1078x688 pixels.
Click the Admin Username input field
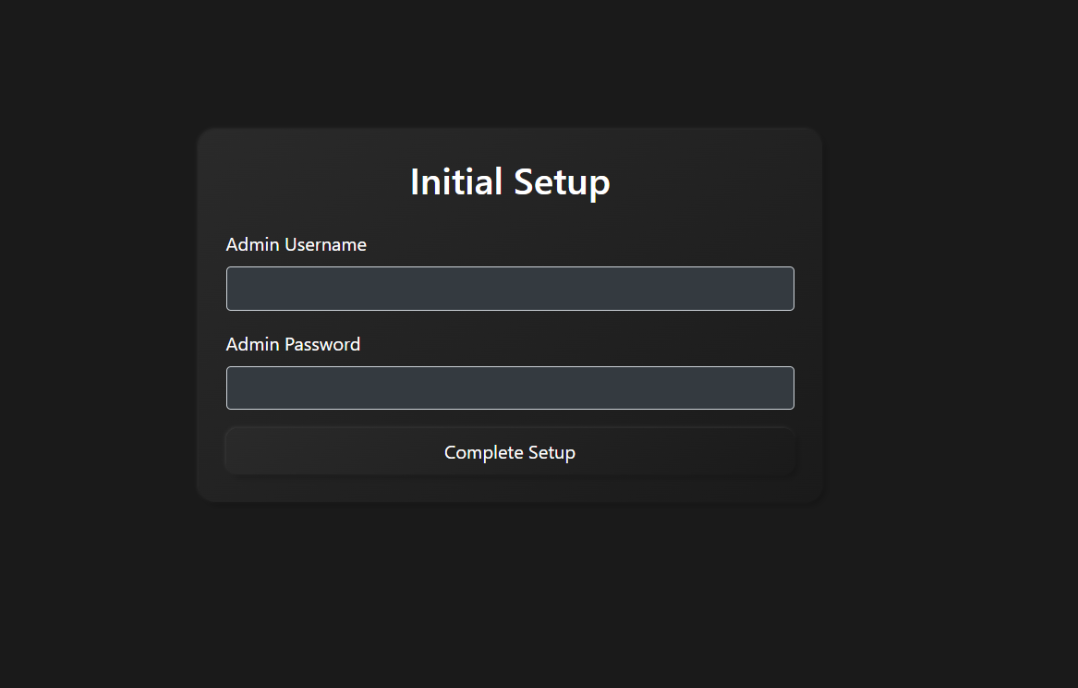[510, 288]
